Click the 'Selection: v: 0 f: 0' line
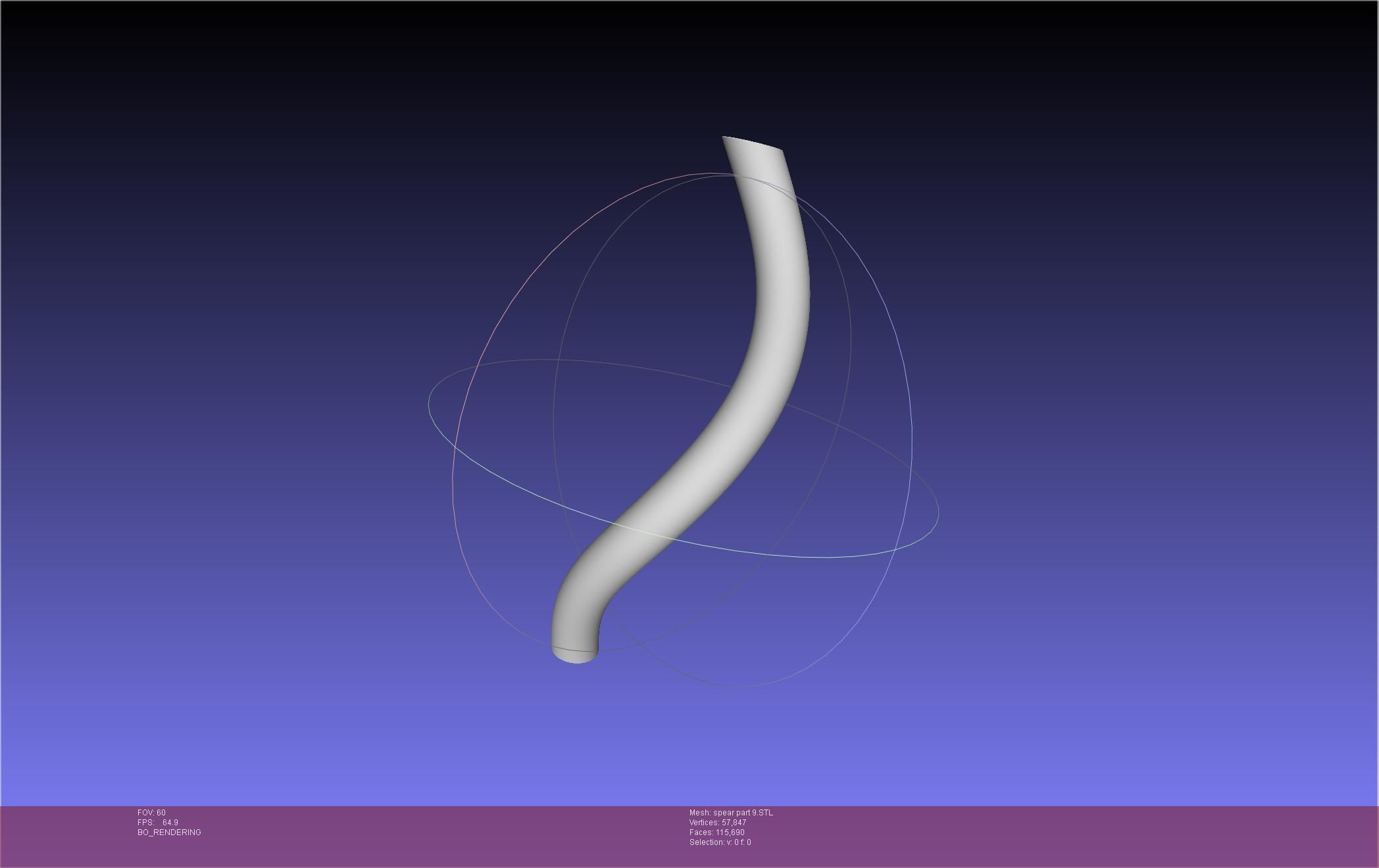The width and height of the screenshot is (1379, 868). click(720, 842)
